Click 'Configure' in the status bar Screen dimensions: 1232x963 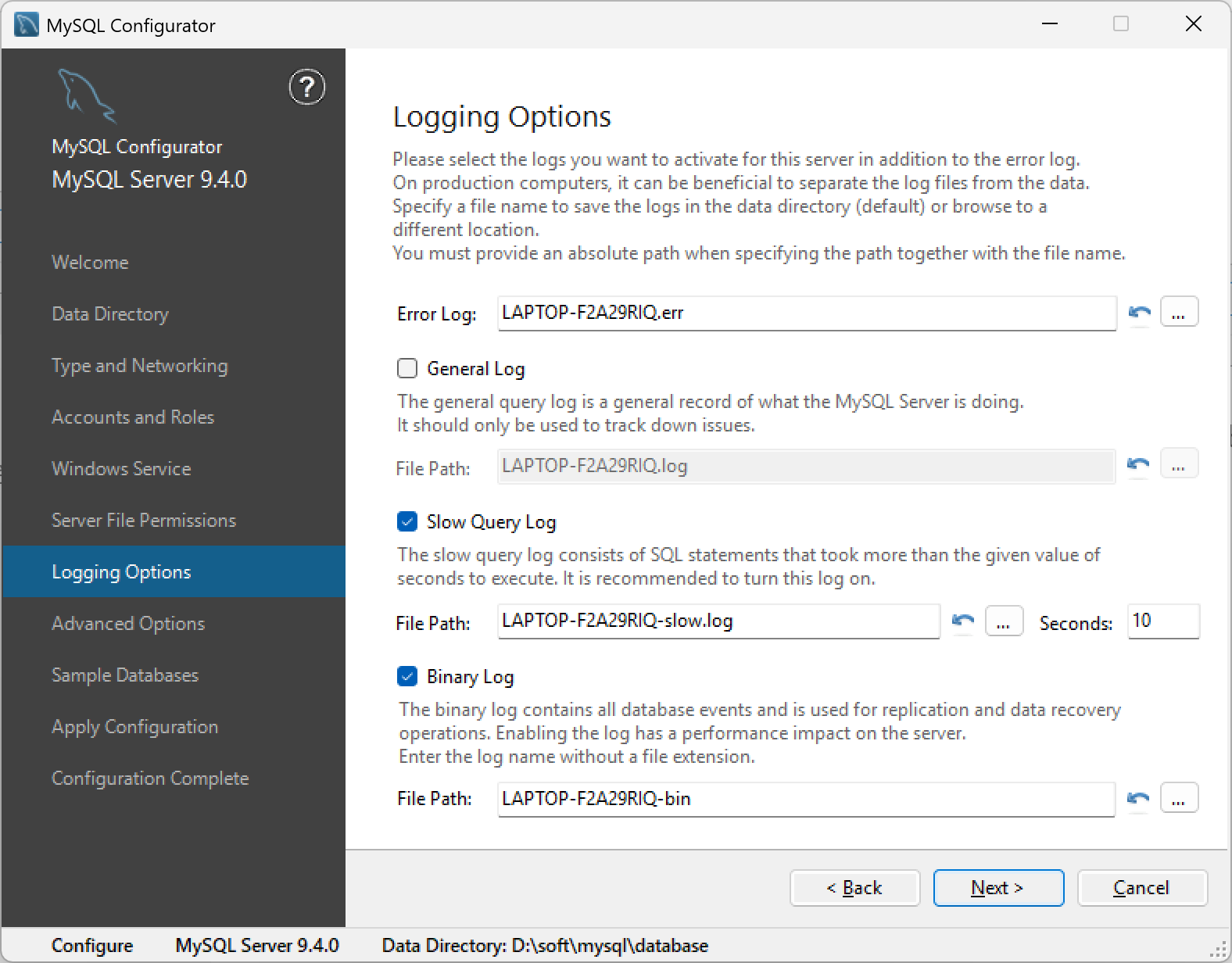(92, 946)
